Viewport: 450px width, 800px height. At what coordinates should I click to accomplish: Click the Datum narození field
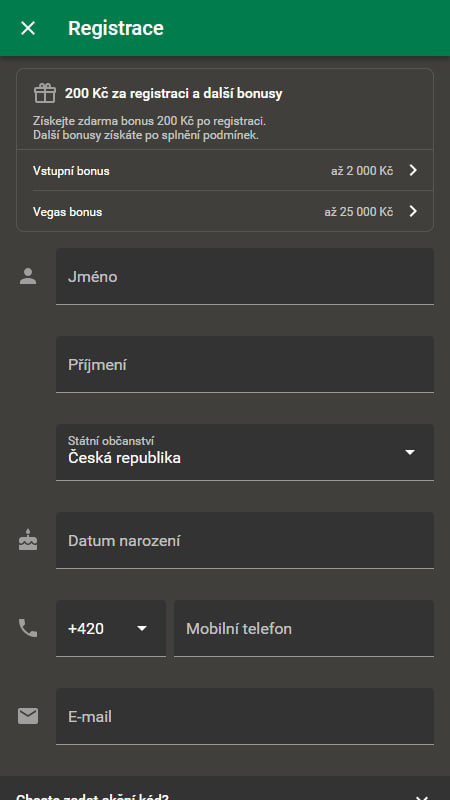245,540
